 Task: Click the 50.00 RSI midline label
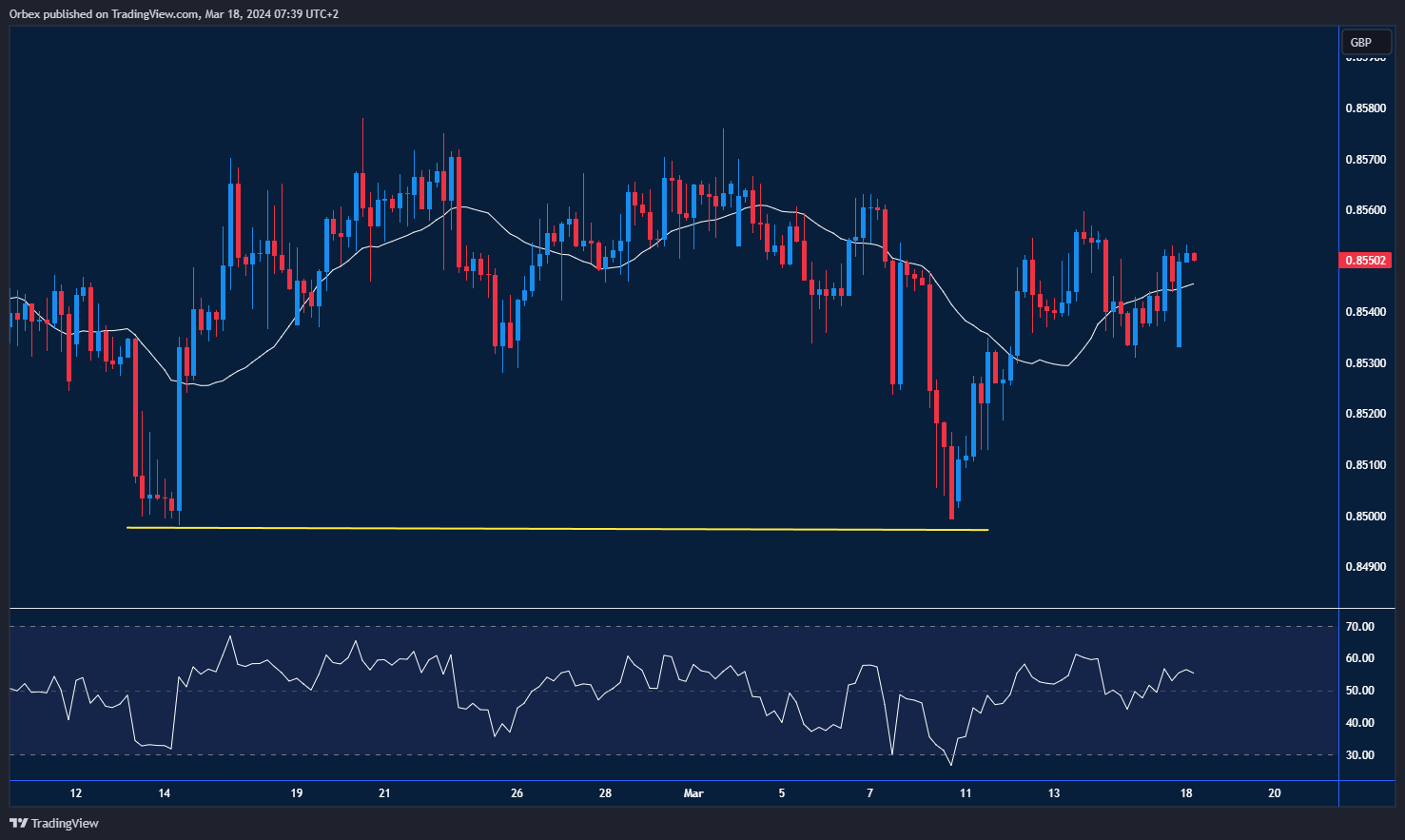pos(1360,691)
